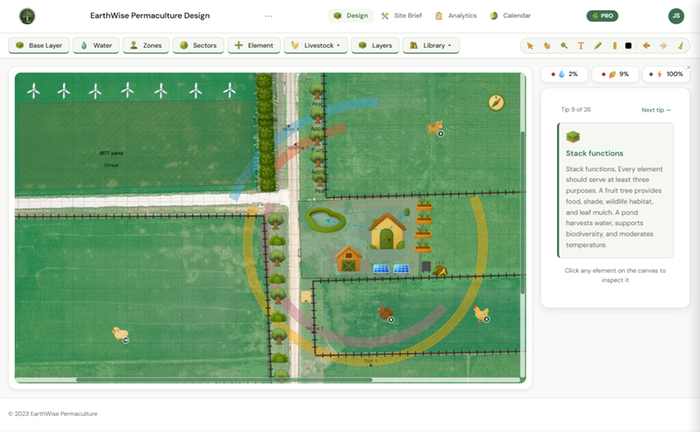Click the canvas horizontal scrollbar

click(224, 380)
